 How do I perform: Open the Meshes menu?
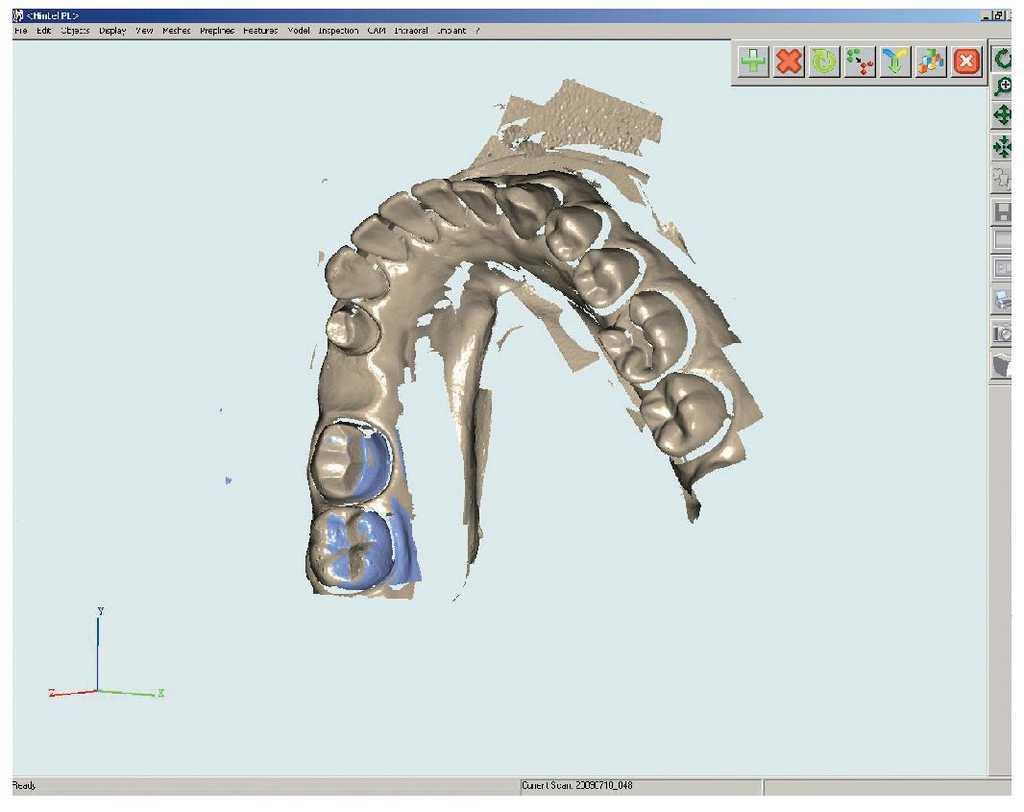pos(176,31)
